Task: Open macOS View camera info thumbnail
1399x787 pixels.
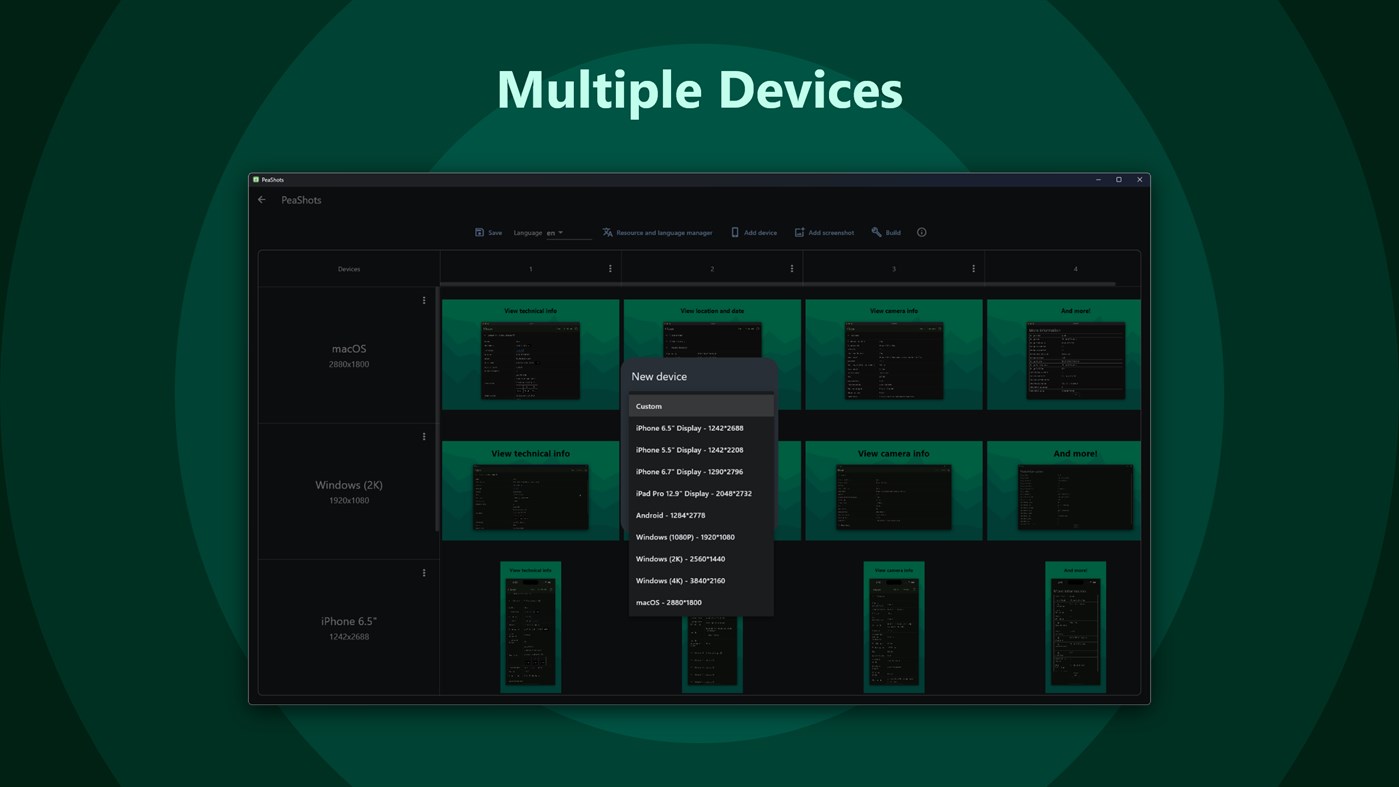Action: click(894, 354)
